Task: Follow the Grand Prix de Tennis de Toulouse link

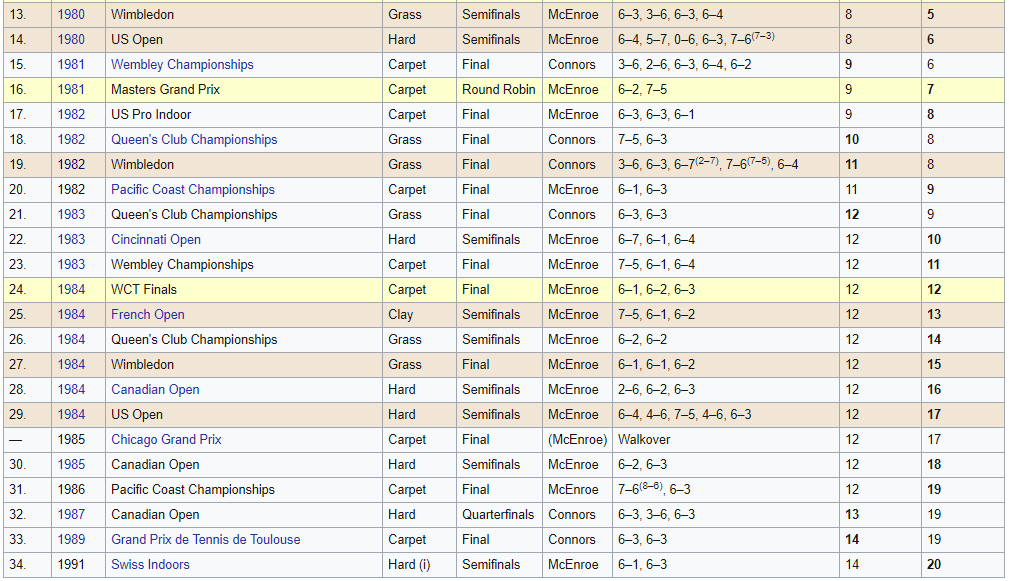Action: point(205,540)
